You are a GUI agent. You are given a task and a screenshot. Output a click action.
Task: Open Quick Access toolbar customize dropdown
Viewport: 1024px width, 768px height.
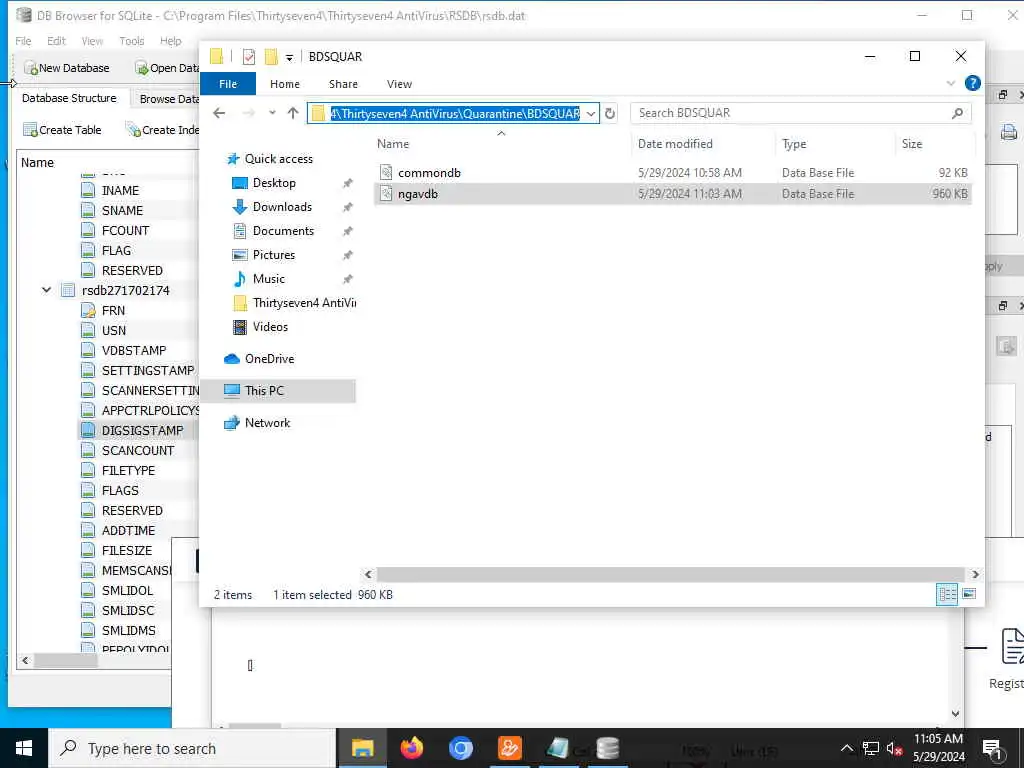click(x=289, y=57)
